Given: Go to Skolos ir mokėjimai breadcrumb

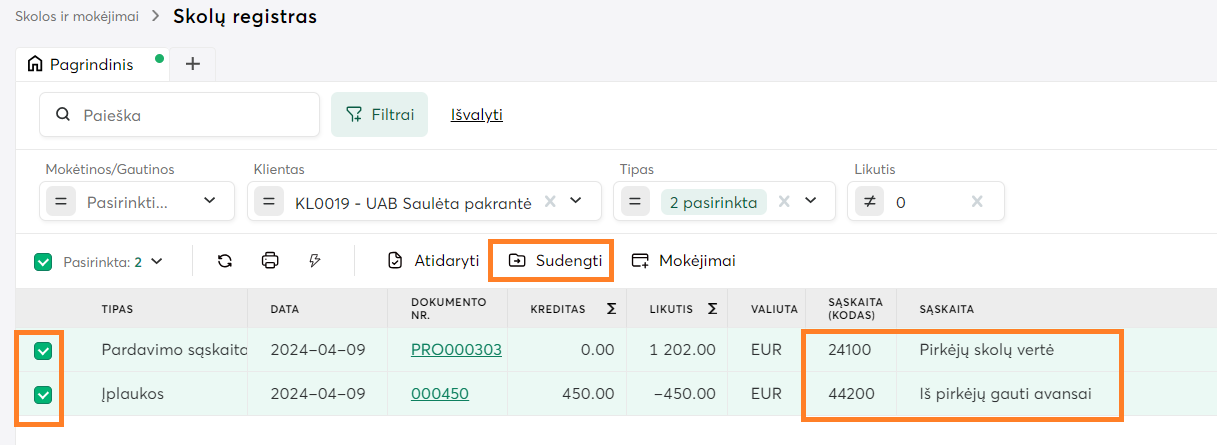Looking at the screenshot, I should click(x=77, y=16).
